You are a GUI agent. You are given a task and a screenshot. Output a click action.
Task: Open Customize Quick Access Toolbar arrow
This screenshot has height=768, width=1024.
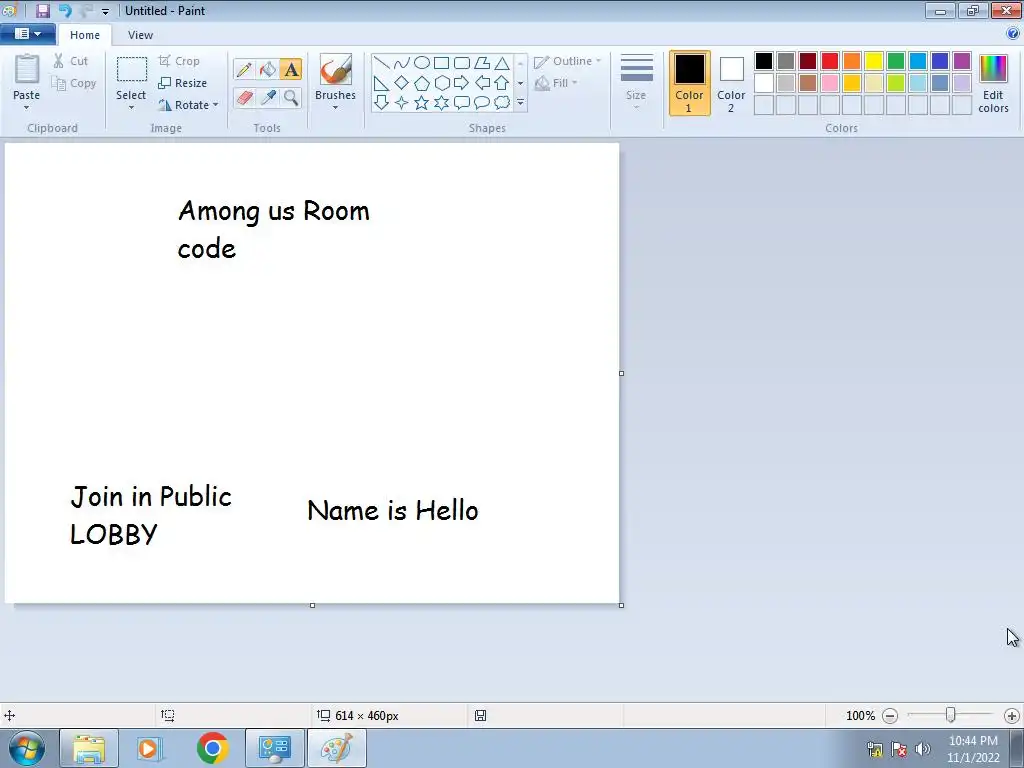[x=105, y=12]
